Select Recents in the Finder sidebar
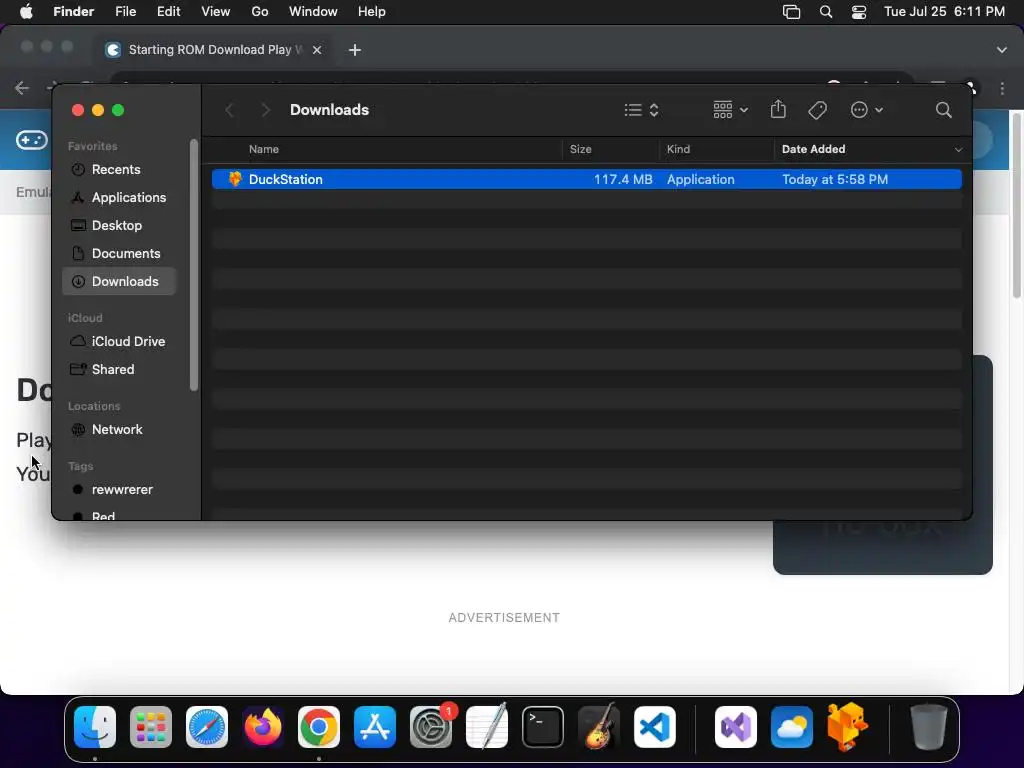Screen dimensions: 1024x768 coord(119,169)
